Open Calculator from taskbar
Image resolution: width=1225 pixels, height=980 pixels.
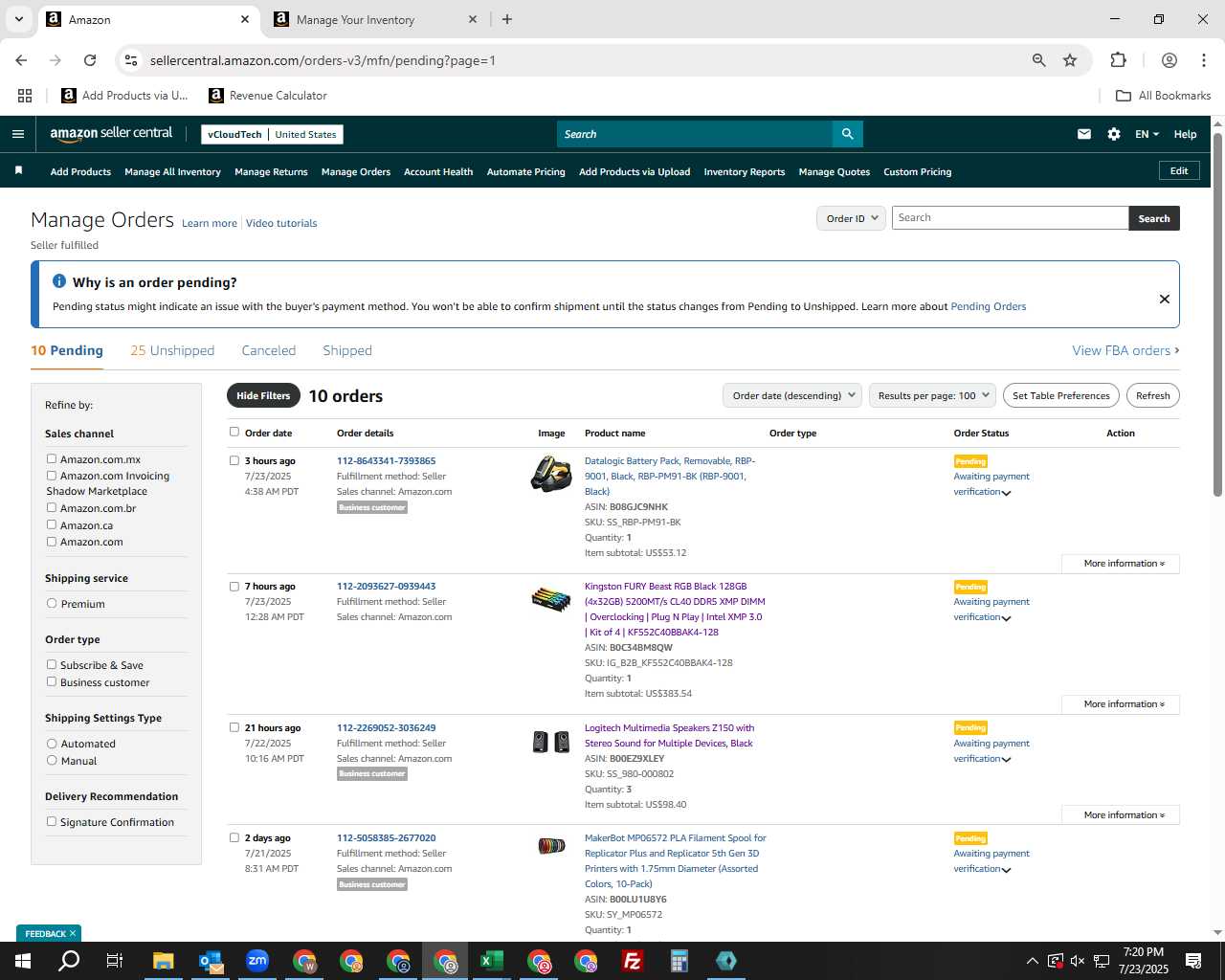[679, 961]
